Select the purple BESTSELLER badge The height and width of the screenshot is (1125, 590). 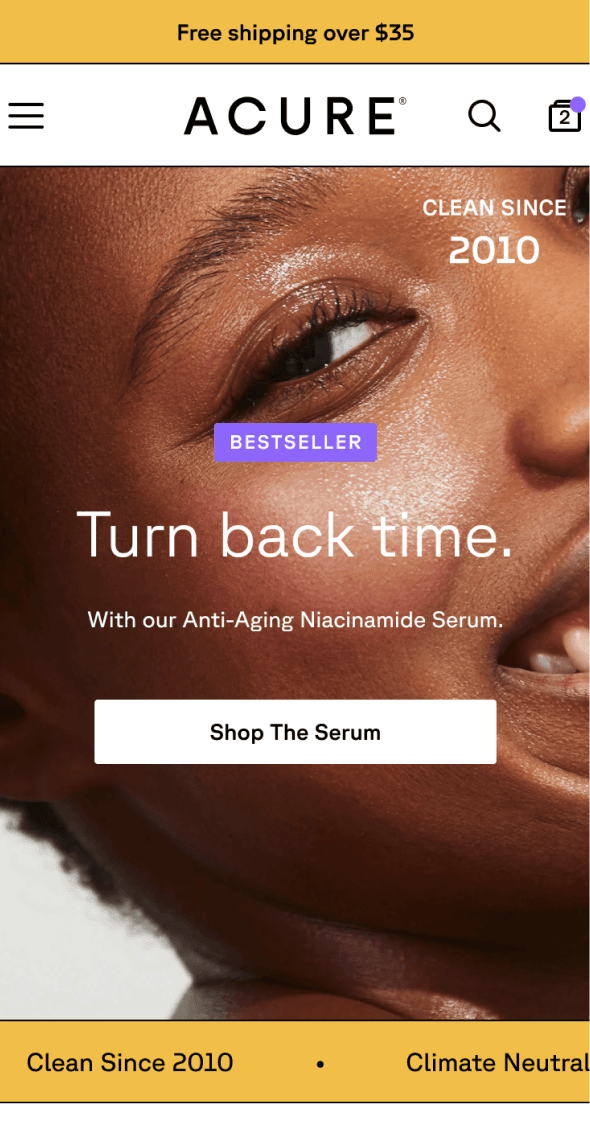click(x=295, y=442)
